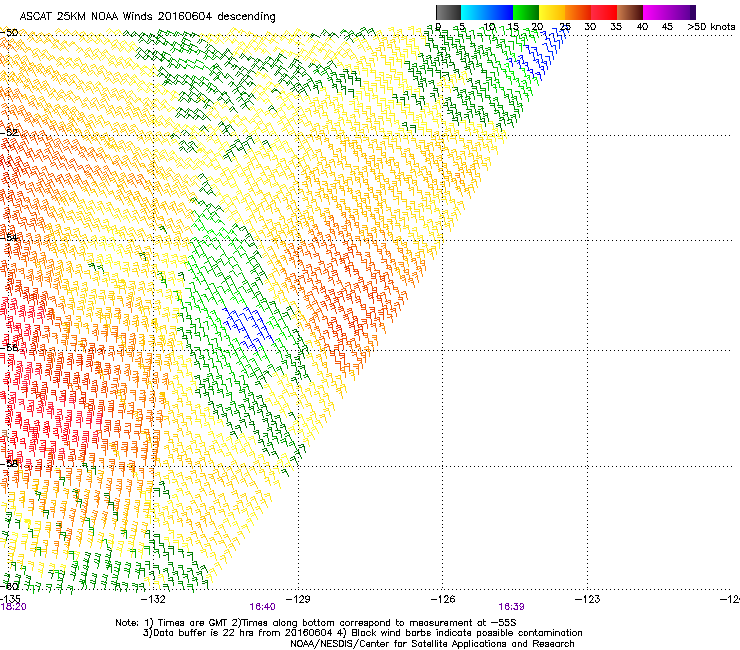Click the gray 0-5 knots legend swatch
The height and width of the screenshot is (650, 740).
tap(448, 12)
